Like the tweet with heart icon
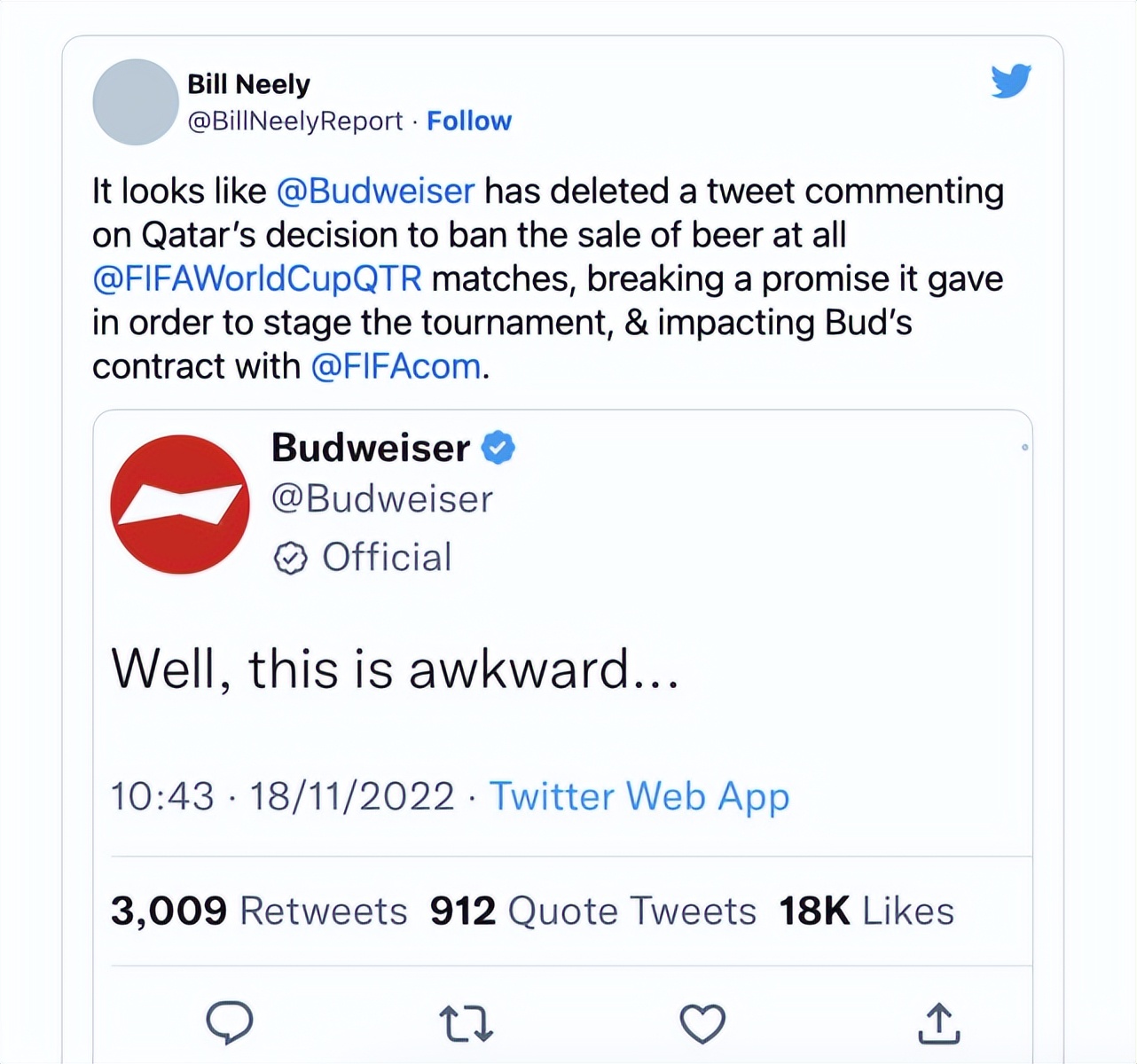The image size is (1137, 1064). coord(702,1022)
